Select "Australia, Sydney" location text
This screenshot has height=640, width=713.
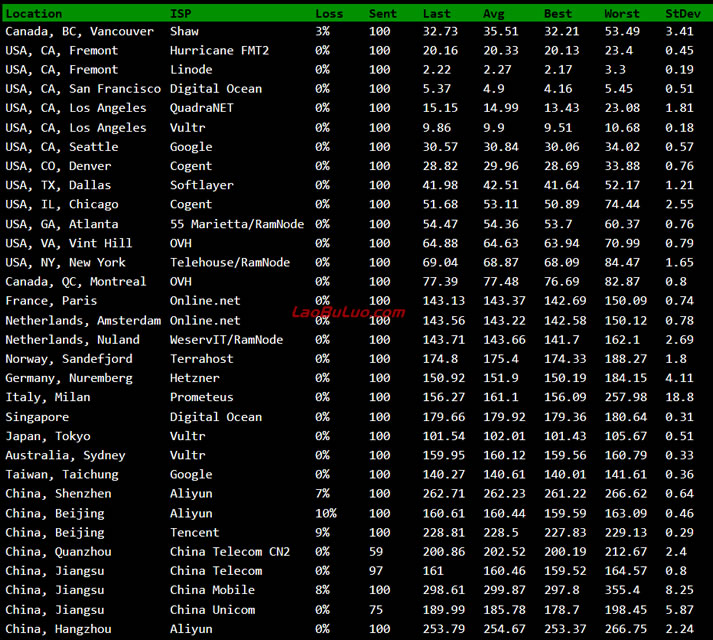pyautogui.click(x=65, y=455)
